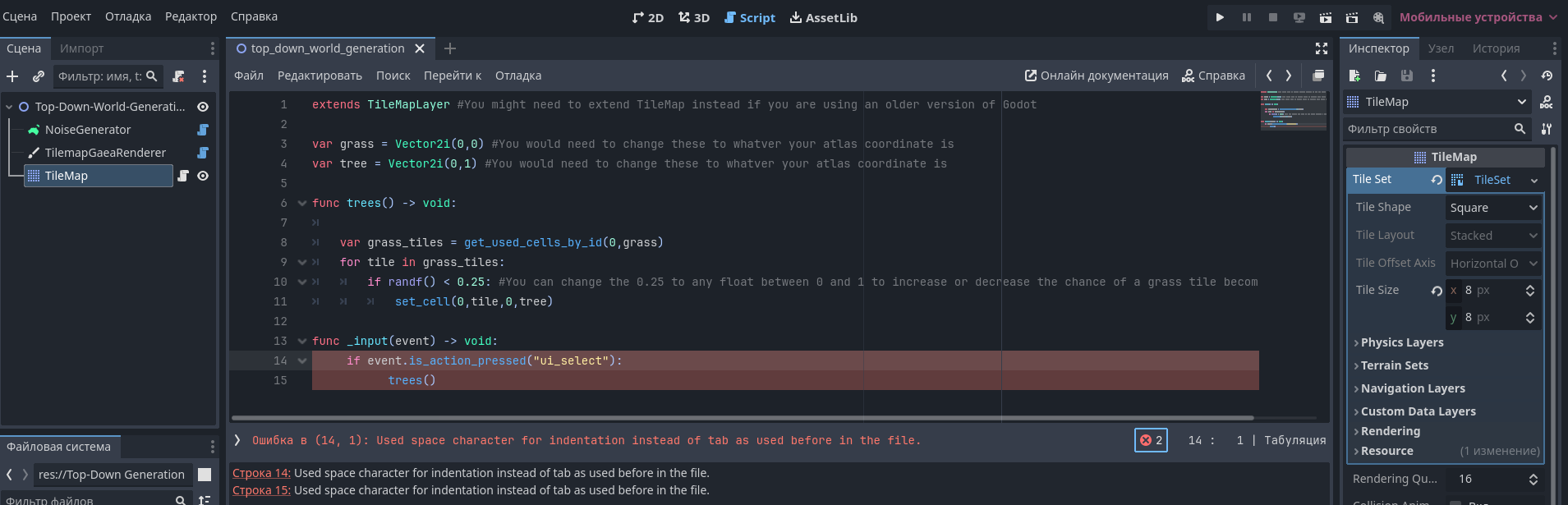
Task: Click the add child node plus icon
Action: pyautogui.click(x=12, y=76)
